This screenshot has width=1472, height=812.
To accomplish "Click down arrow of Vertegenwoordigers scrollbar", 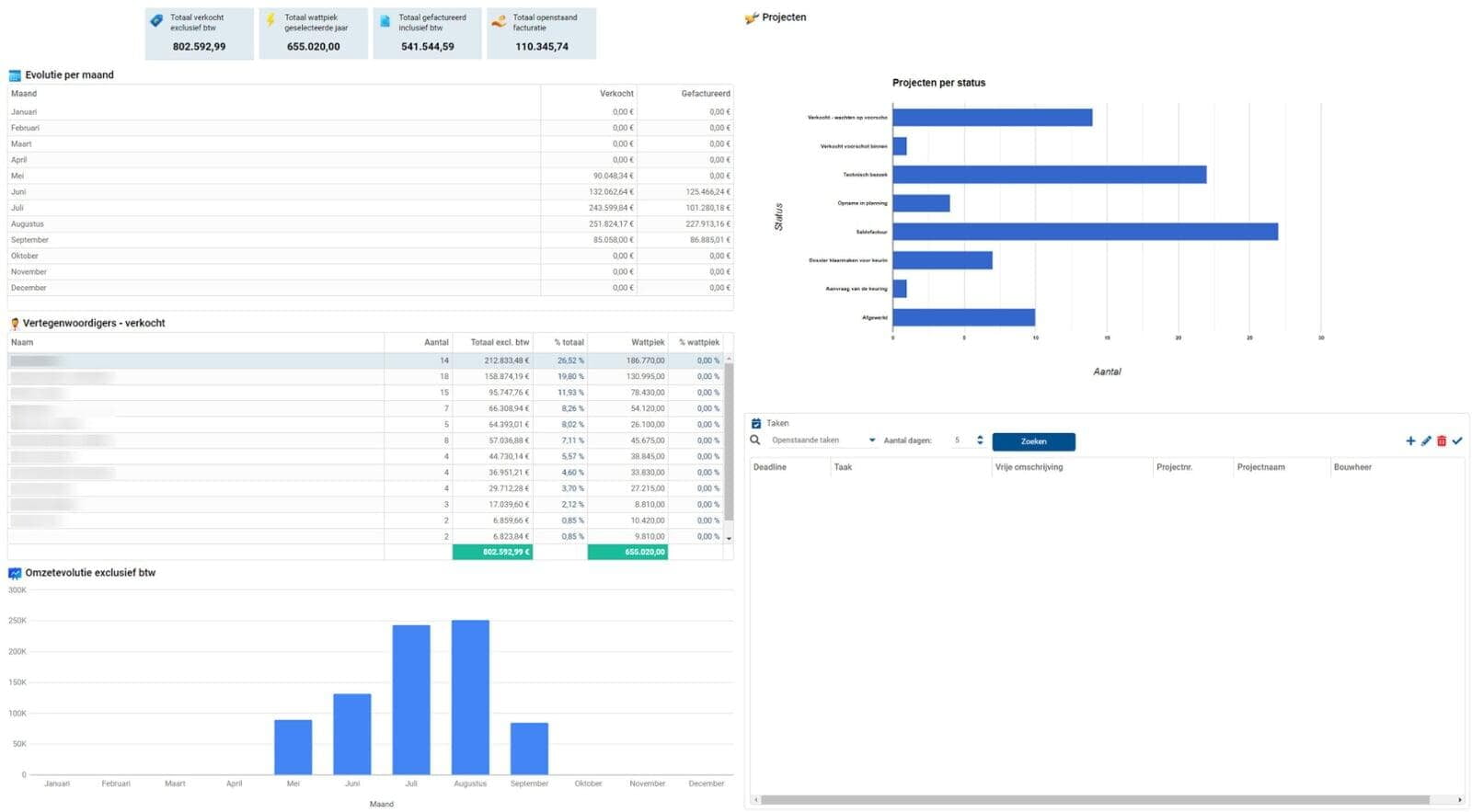I will tap(729, 538).
